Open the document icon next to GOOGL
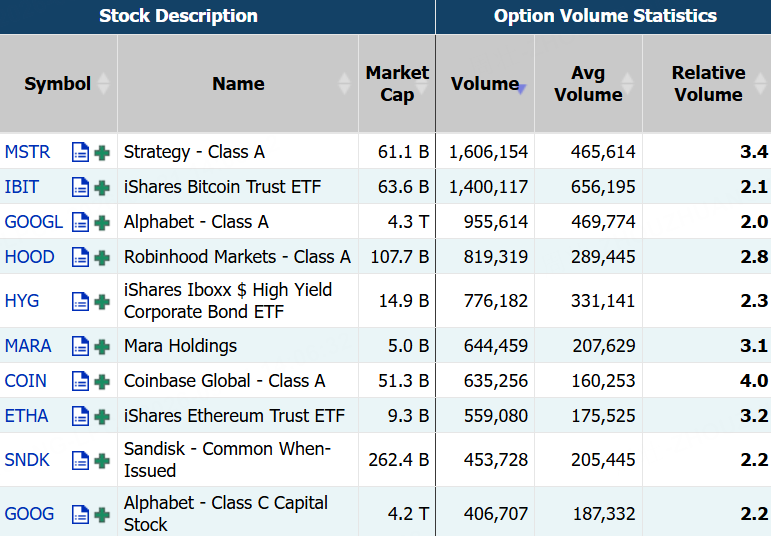 80,222
